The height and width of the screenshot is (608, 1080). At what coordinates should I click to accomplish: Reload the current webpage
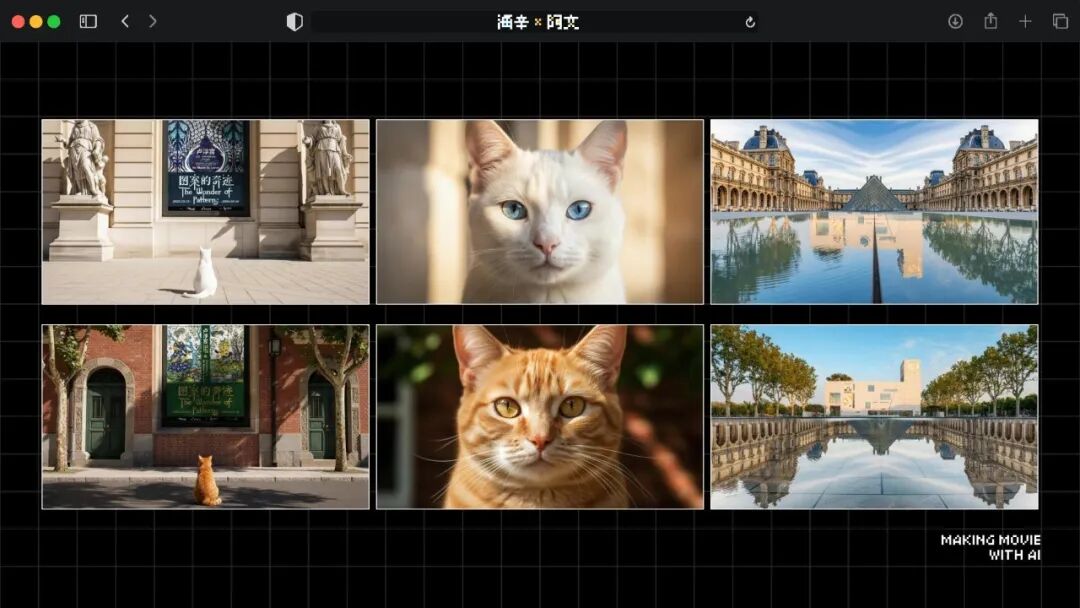pyautogui.click(x=749, y=20)
